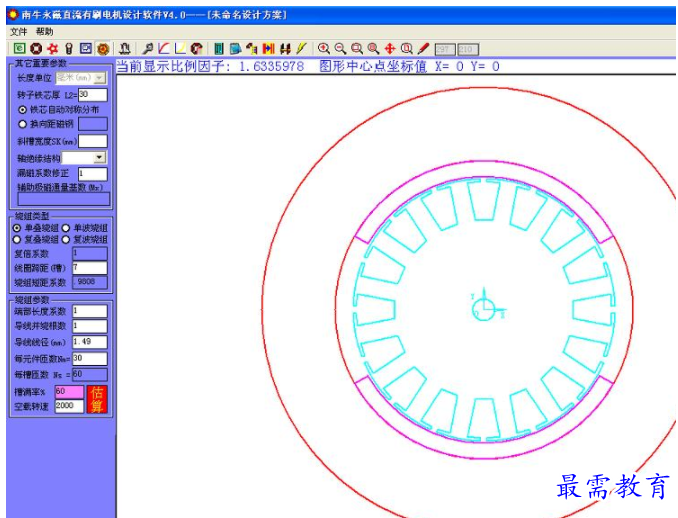This screenshot has width=678, height=518.
Task: Click the 空载转速 input field
Action: 69,406
